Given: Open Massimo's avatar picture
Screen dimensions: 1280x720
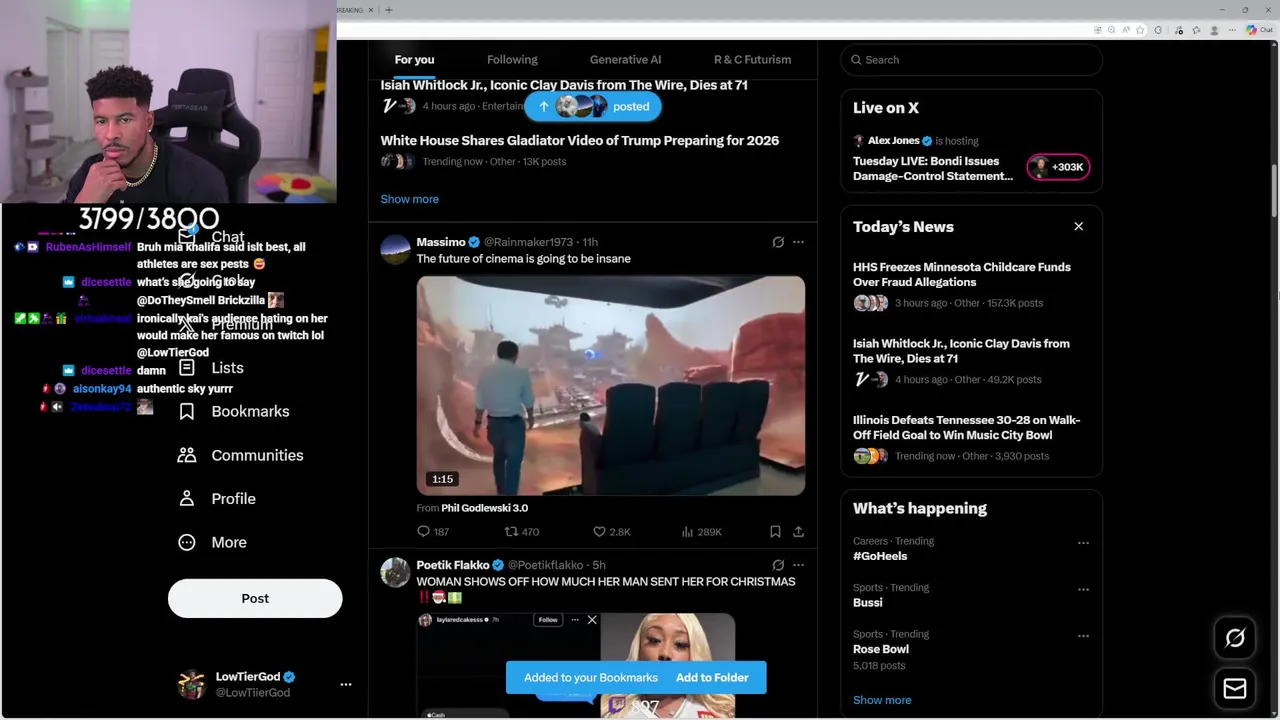Looking at the screenshot, I should point(395,250).
